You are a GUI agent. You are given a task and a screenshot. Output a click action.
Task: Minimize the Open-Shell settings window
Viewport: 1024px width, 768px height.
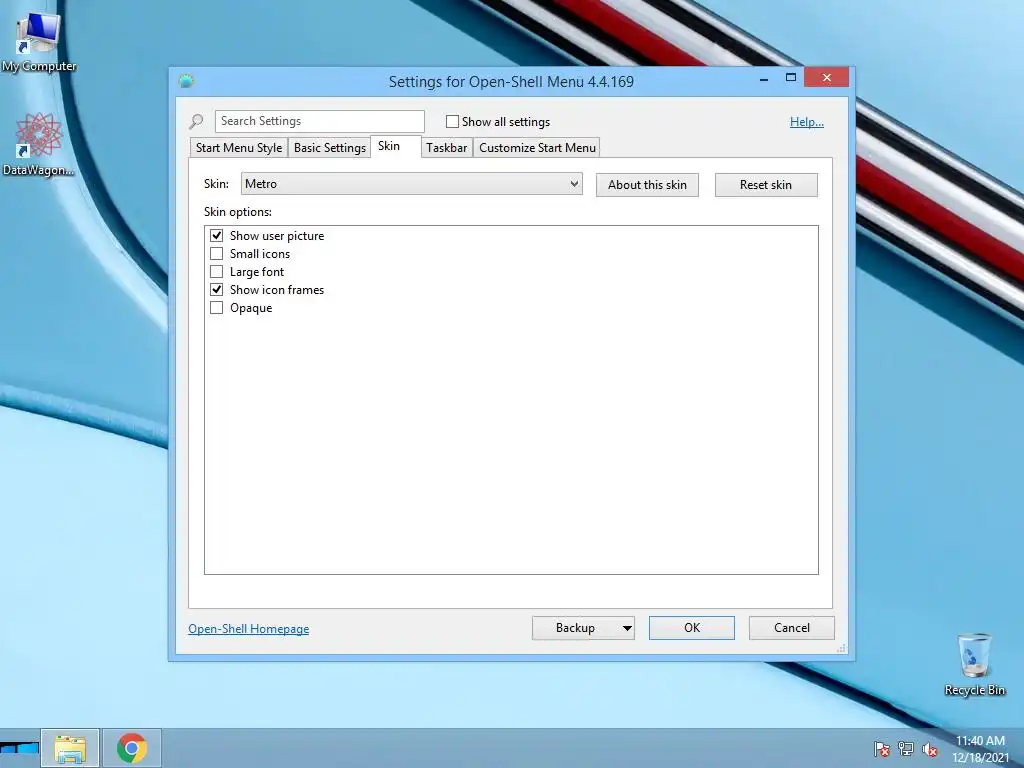click(x=763, y=78)
